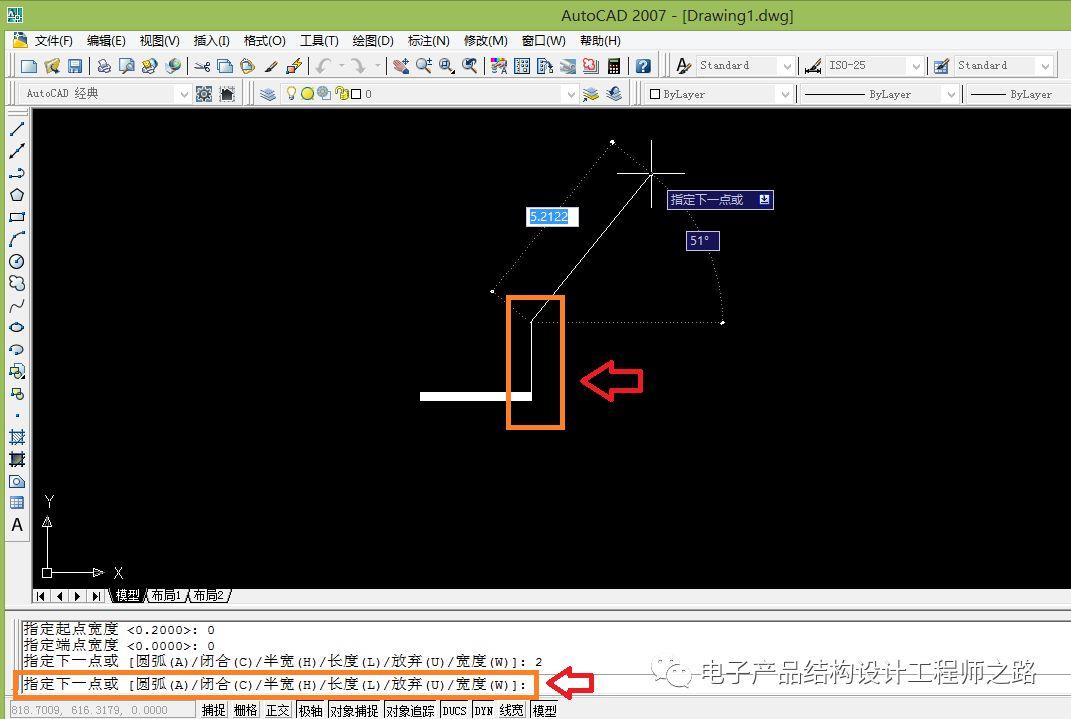
Task: Open the Standard table style dropdown
Action: click(x=1045, y=66)
